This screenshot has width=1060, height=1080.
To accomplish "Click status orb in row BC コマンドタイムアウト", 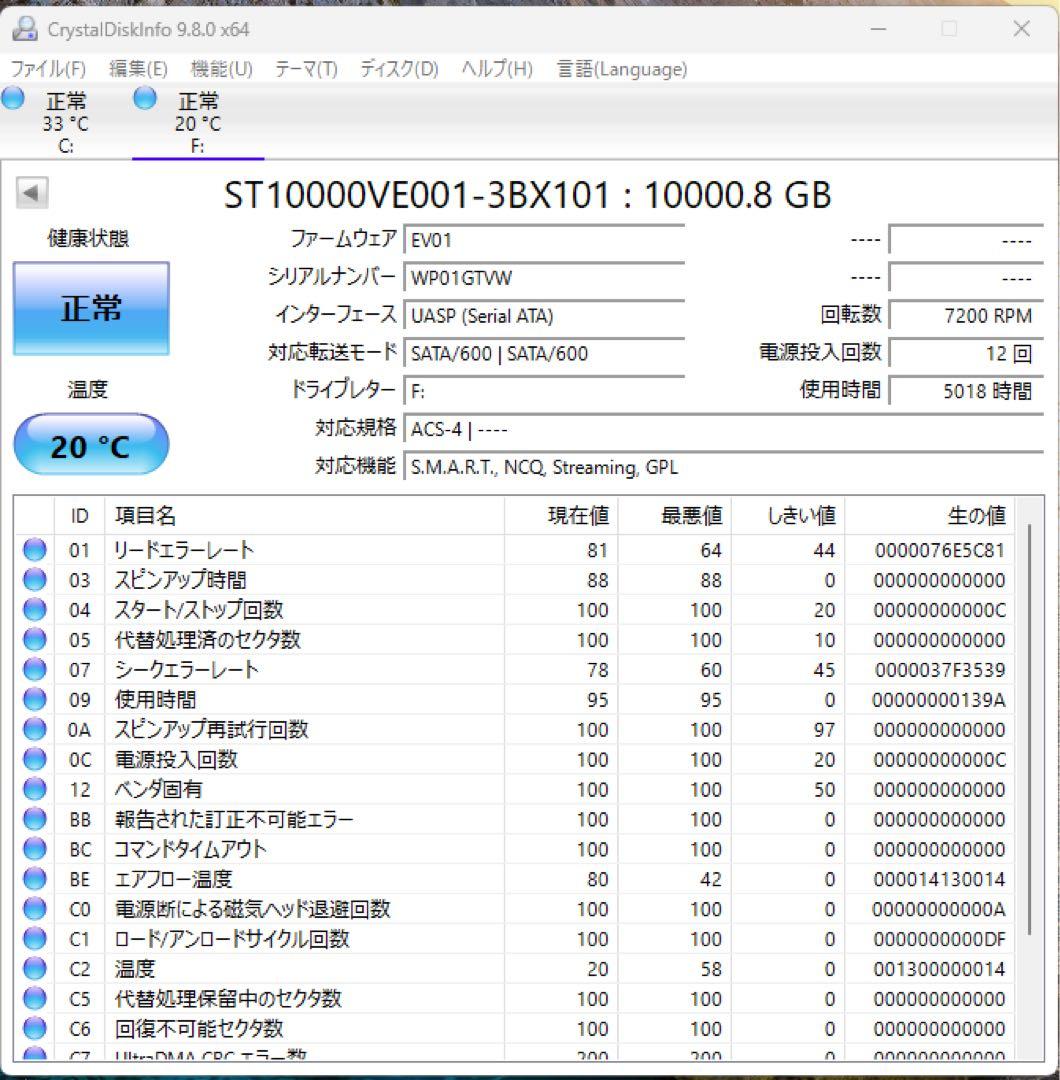I will click(34, 849).
